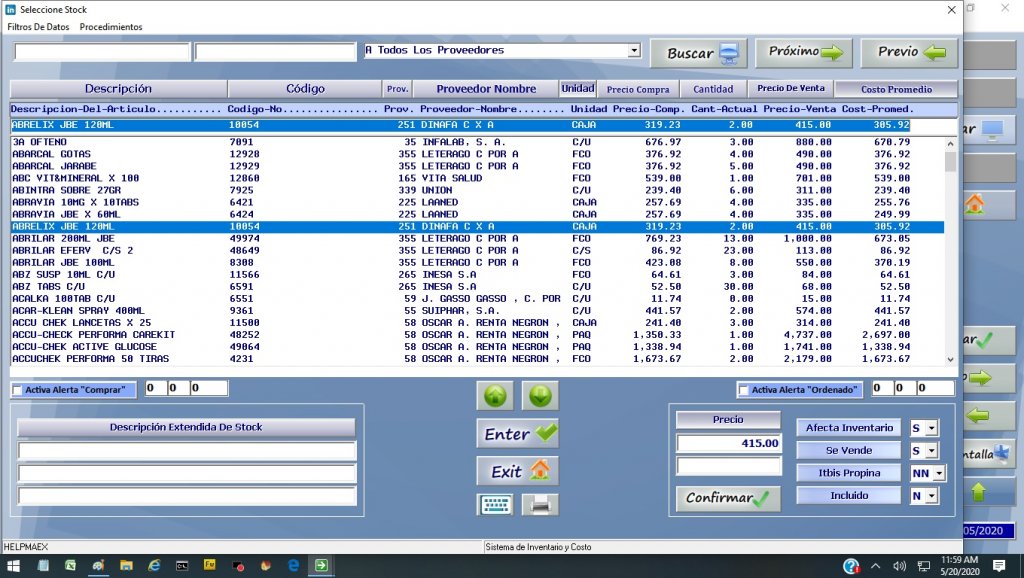Expand the Incluido dropdown
The image size is (1024, 578).
pos(932,495)
